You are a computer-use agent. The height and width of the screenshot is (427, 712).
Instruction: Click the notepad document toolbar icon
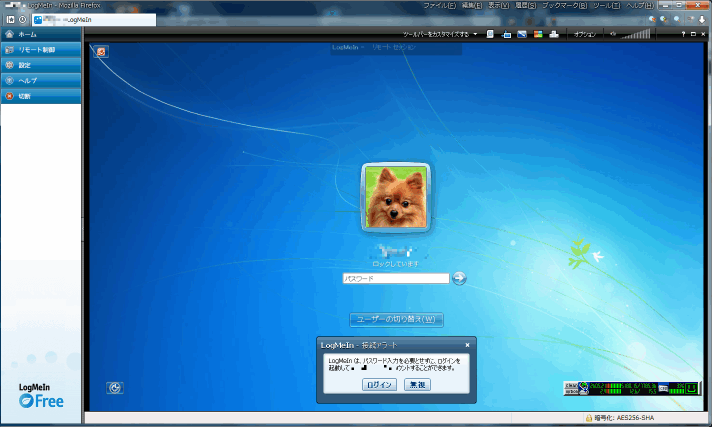tap(490, 34)
